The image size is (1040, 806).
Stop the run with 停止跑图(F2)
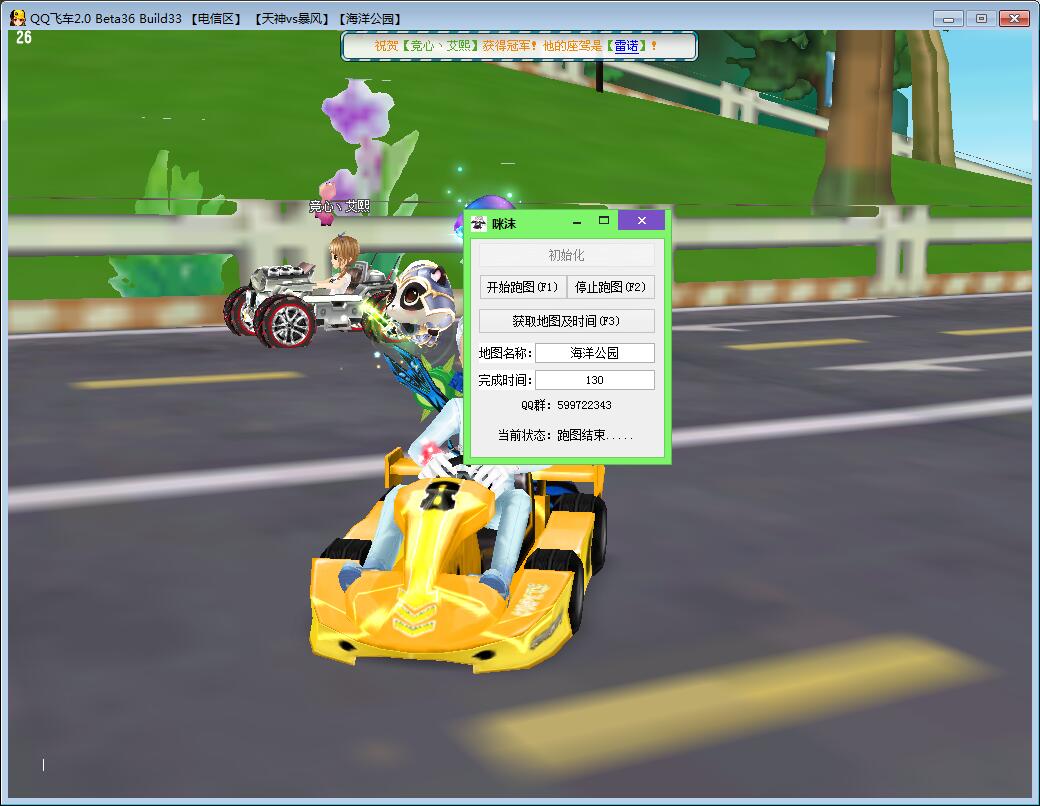point(611,287)
